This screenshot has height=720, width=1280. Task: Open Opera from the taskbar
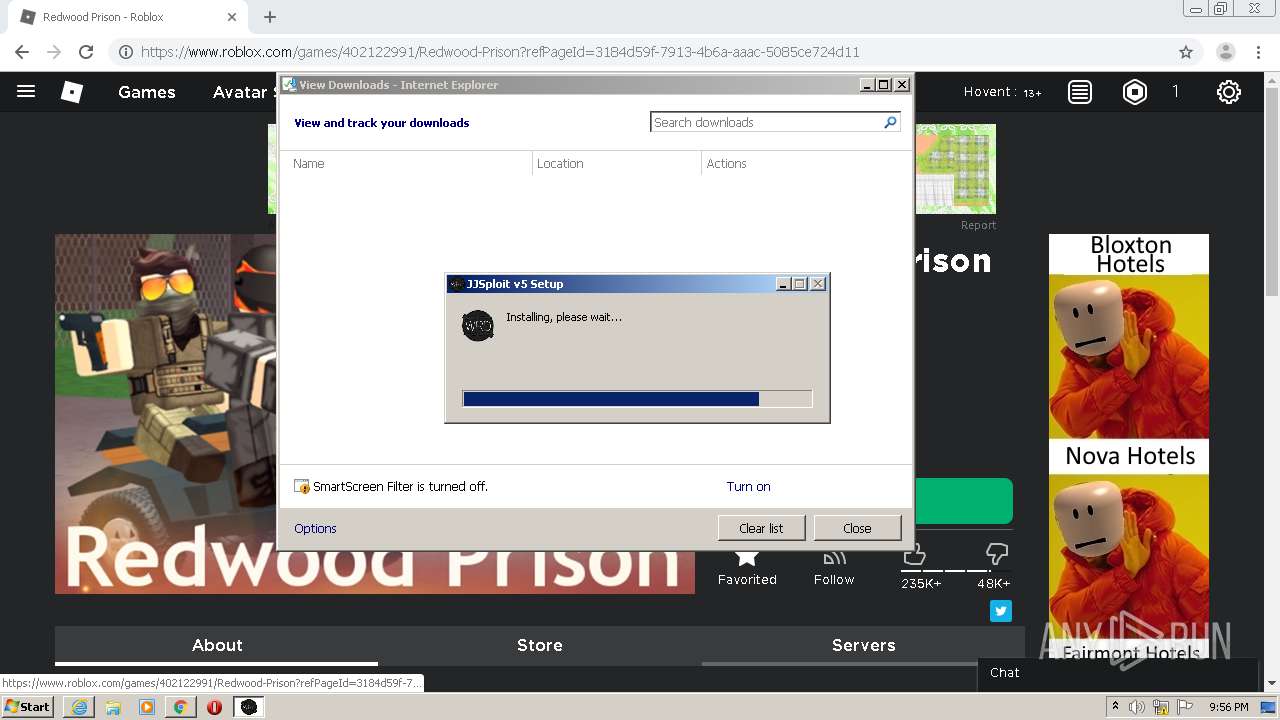coord(214,707)
